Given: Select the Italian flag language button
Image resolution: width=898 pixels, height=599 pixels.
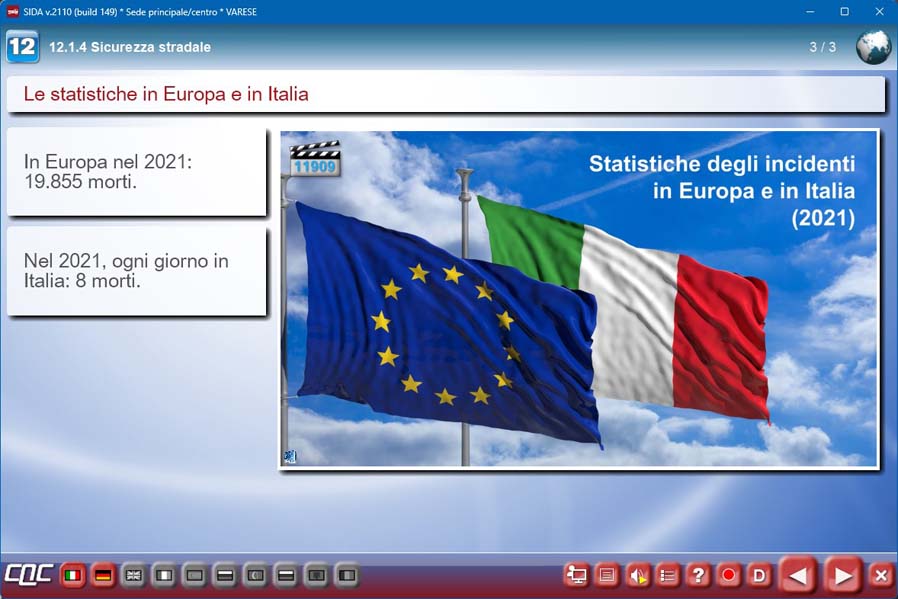Looking at the screenshot, I should (x=72, y=576).
